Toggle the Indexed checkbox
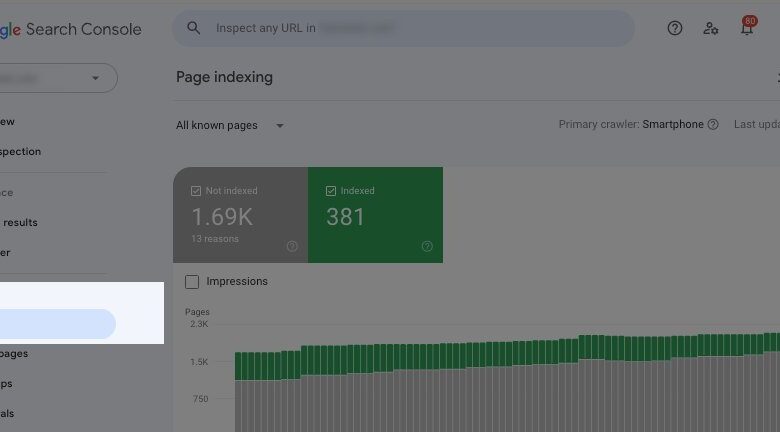Screen dimensions: 780x432 pos(331,191)
